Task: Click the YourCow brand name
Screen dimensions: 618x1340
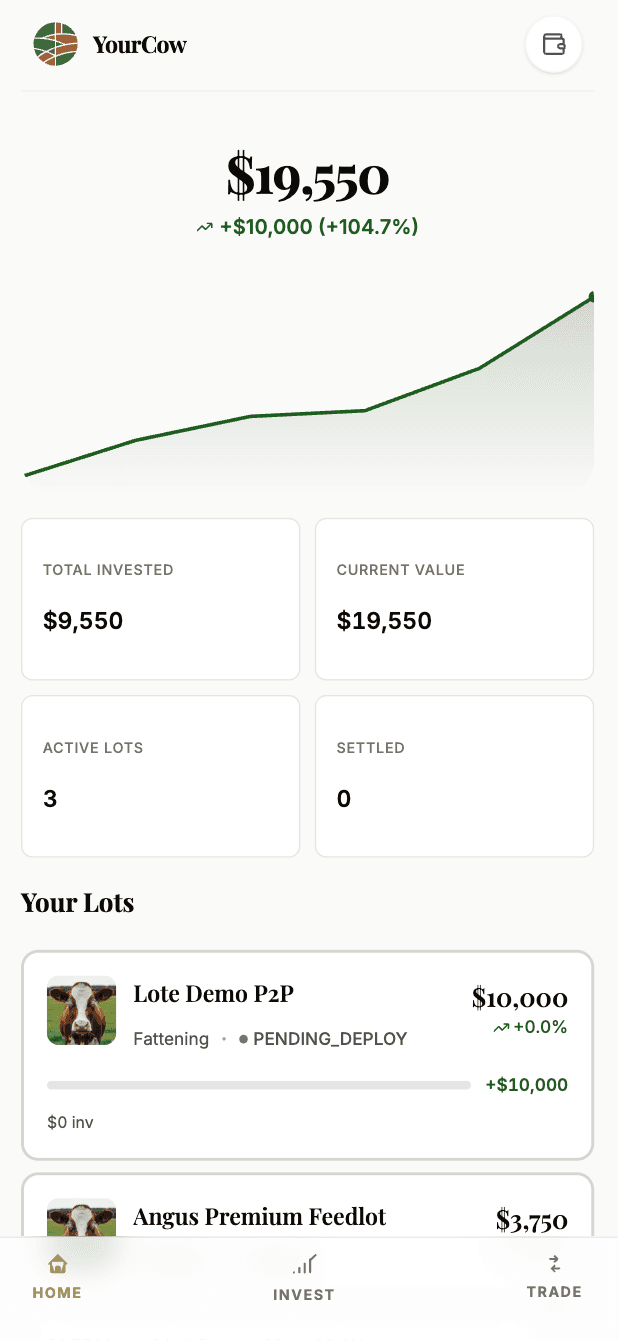Action: [x=139, y=44]
